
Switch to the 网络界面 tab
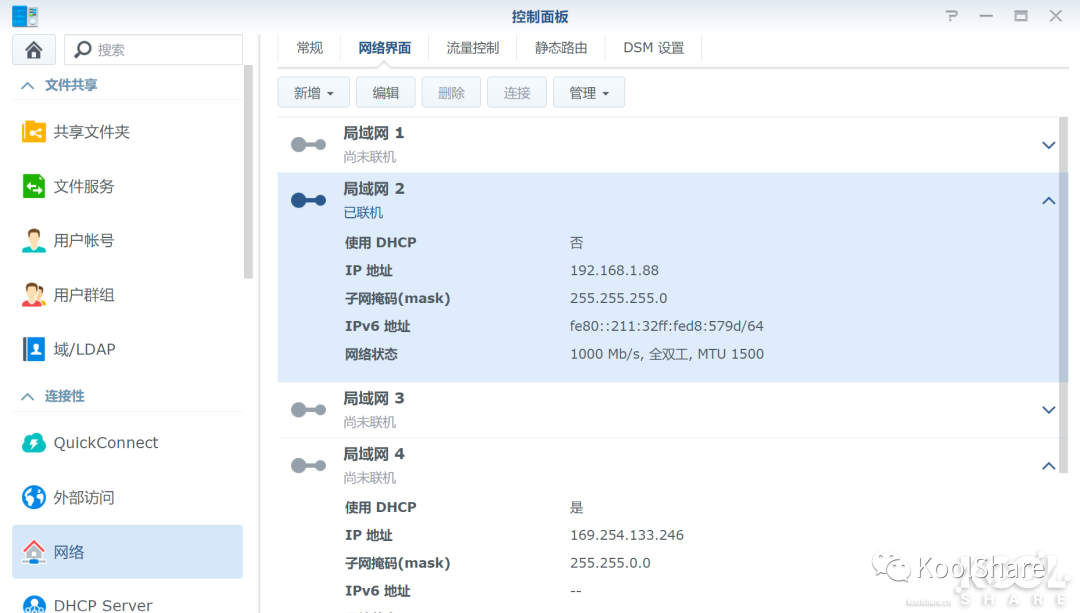(x=384, y=48)
